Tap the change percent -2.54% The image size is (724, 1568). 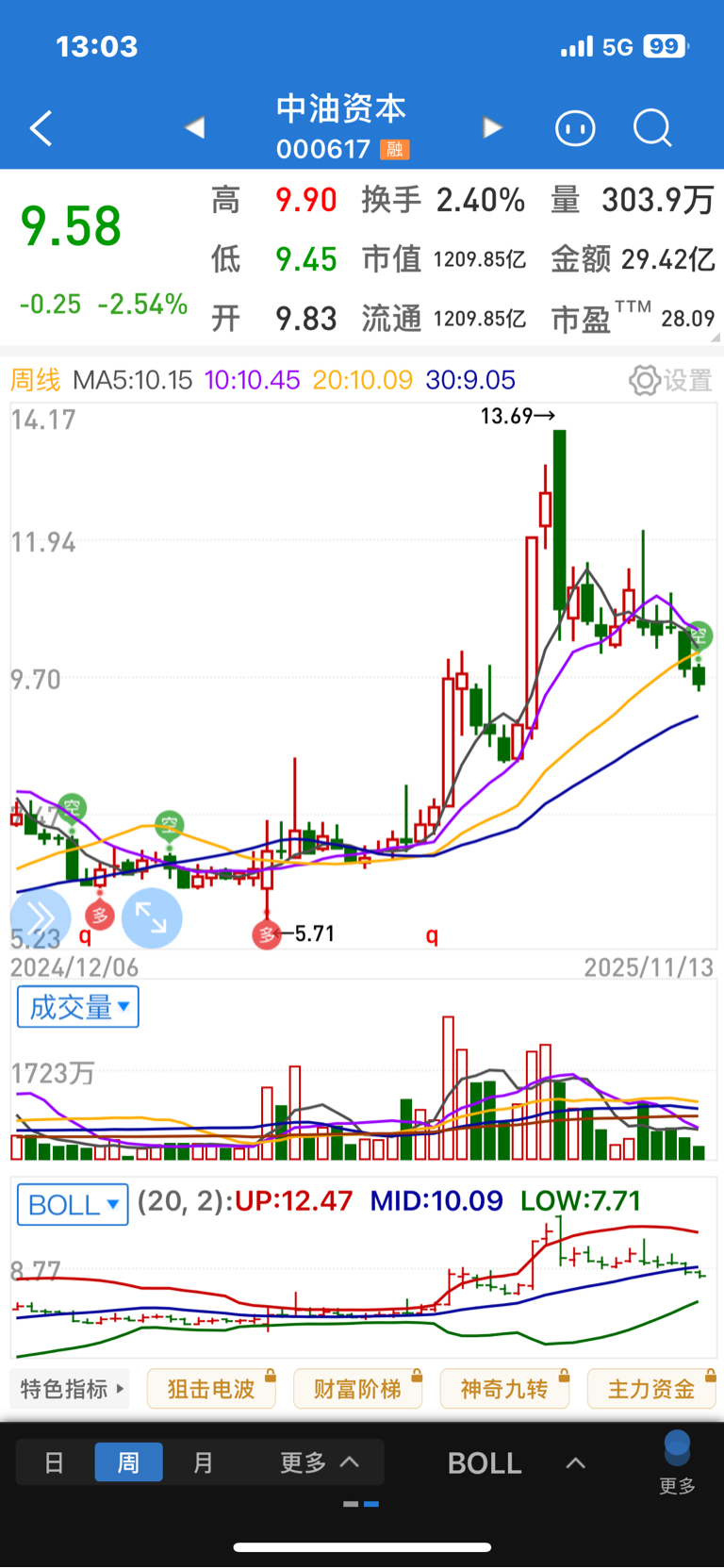pos(143,304)
